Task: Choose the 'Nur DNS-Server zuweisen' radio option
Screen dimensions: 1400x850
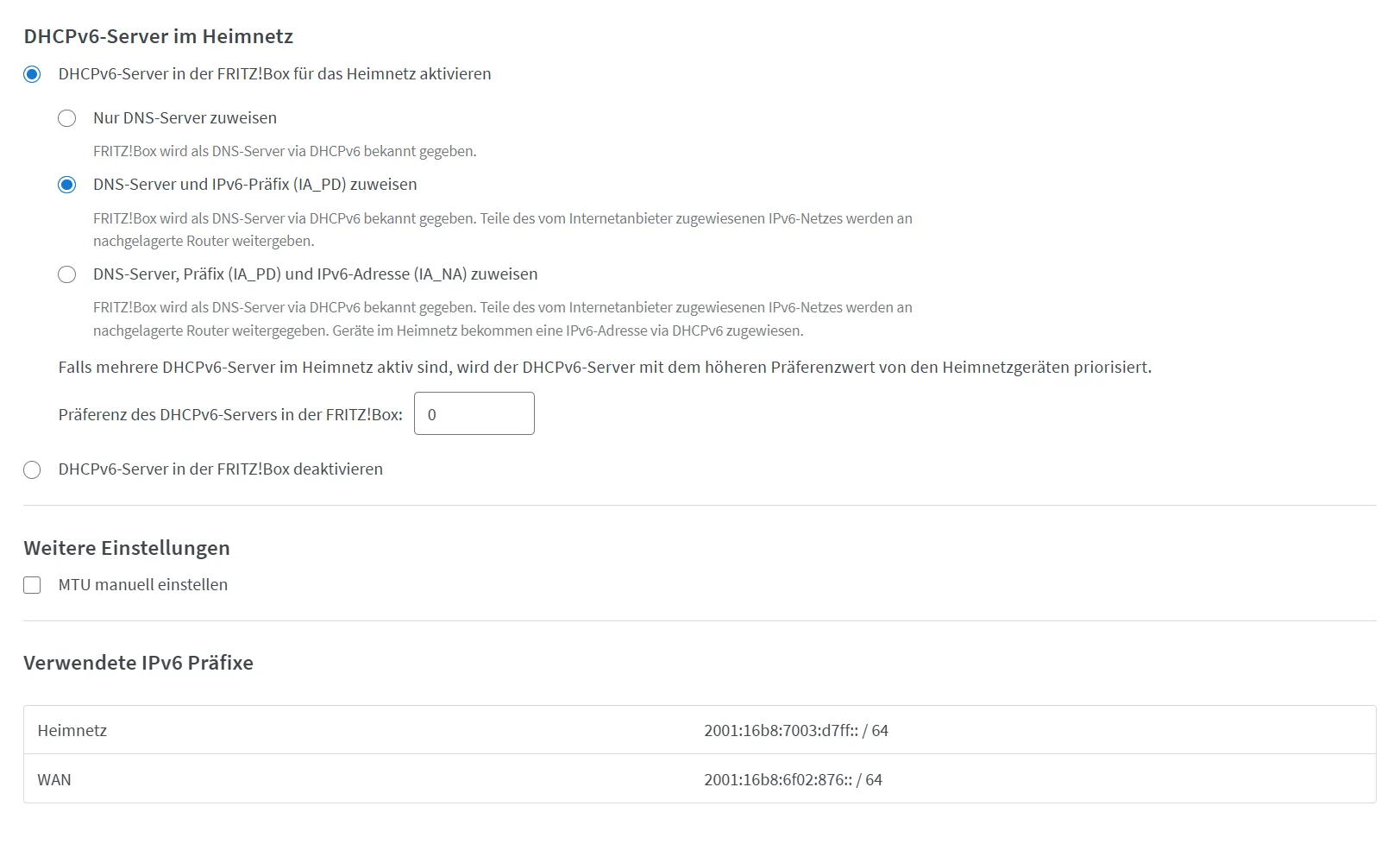Action: (66, 118)
